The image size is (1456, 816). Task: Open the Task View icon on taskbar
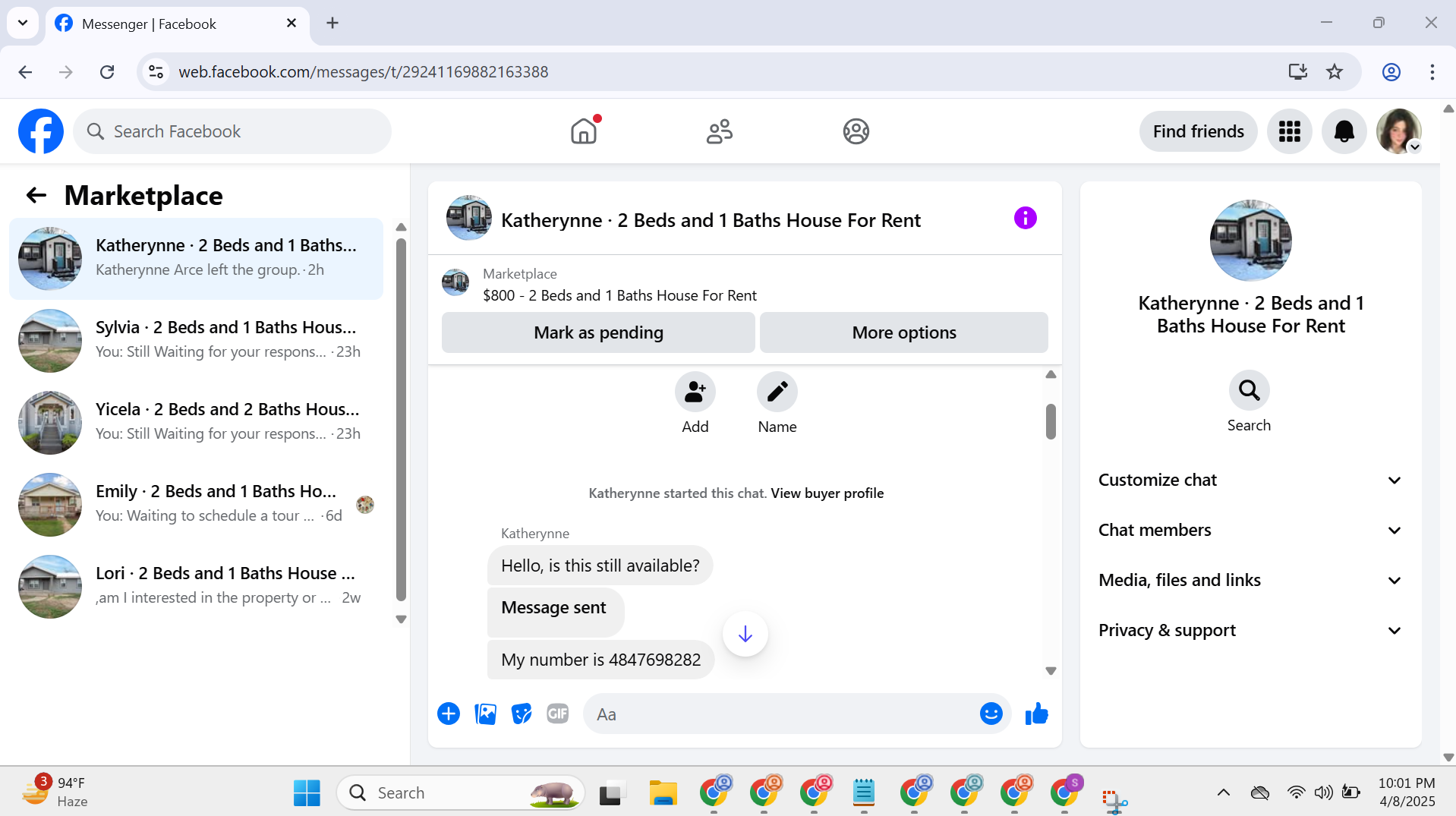612,792
